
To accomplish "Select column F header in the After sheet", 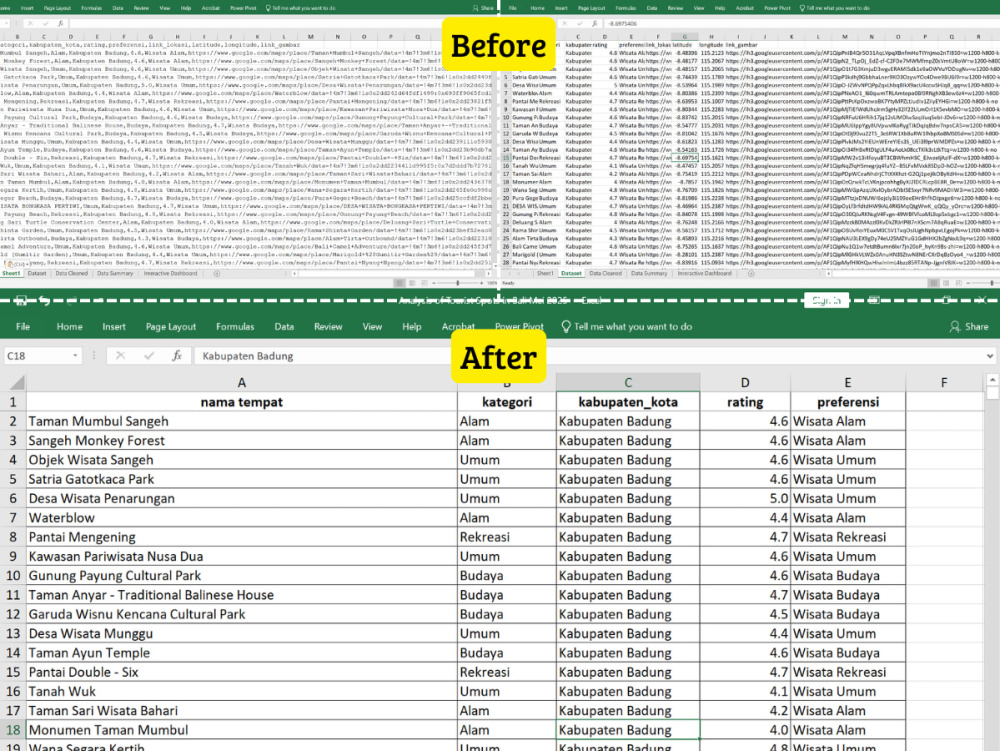I will point(944,383).
